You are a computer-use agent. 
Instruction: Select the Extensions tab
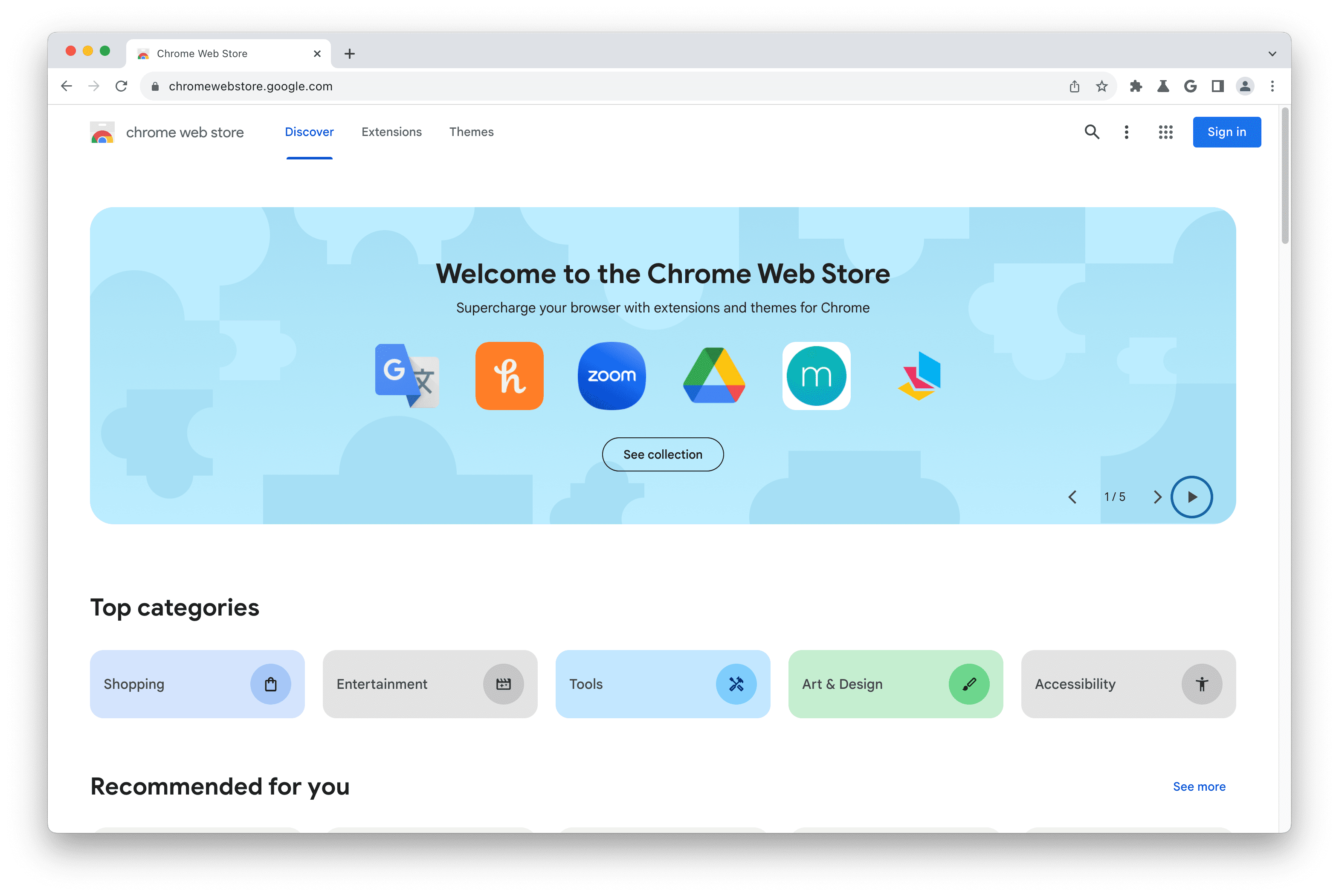[x=391, y=131]
